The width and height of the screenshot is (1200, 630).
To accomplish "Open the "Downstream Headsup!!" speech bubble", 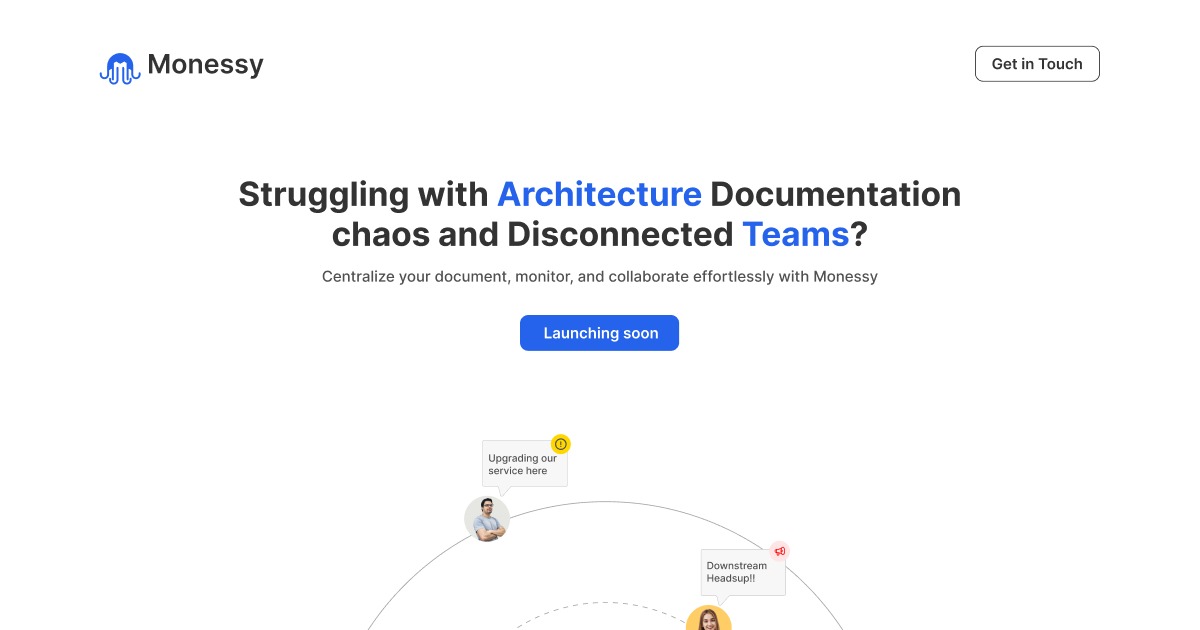I will click(x=742, y=572).
